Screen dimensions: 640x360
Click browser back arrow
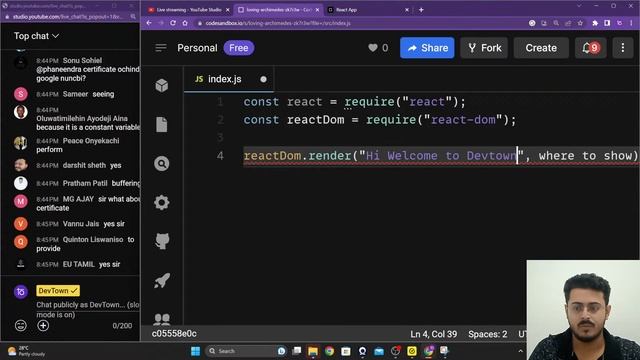pyautogui.click(x=149, y=23)
